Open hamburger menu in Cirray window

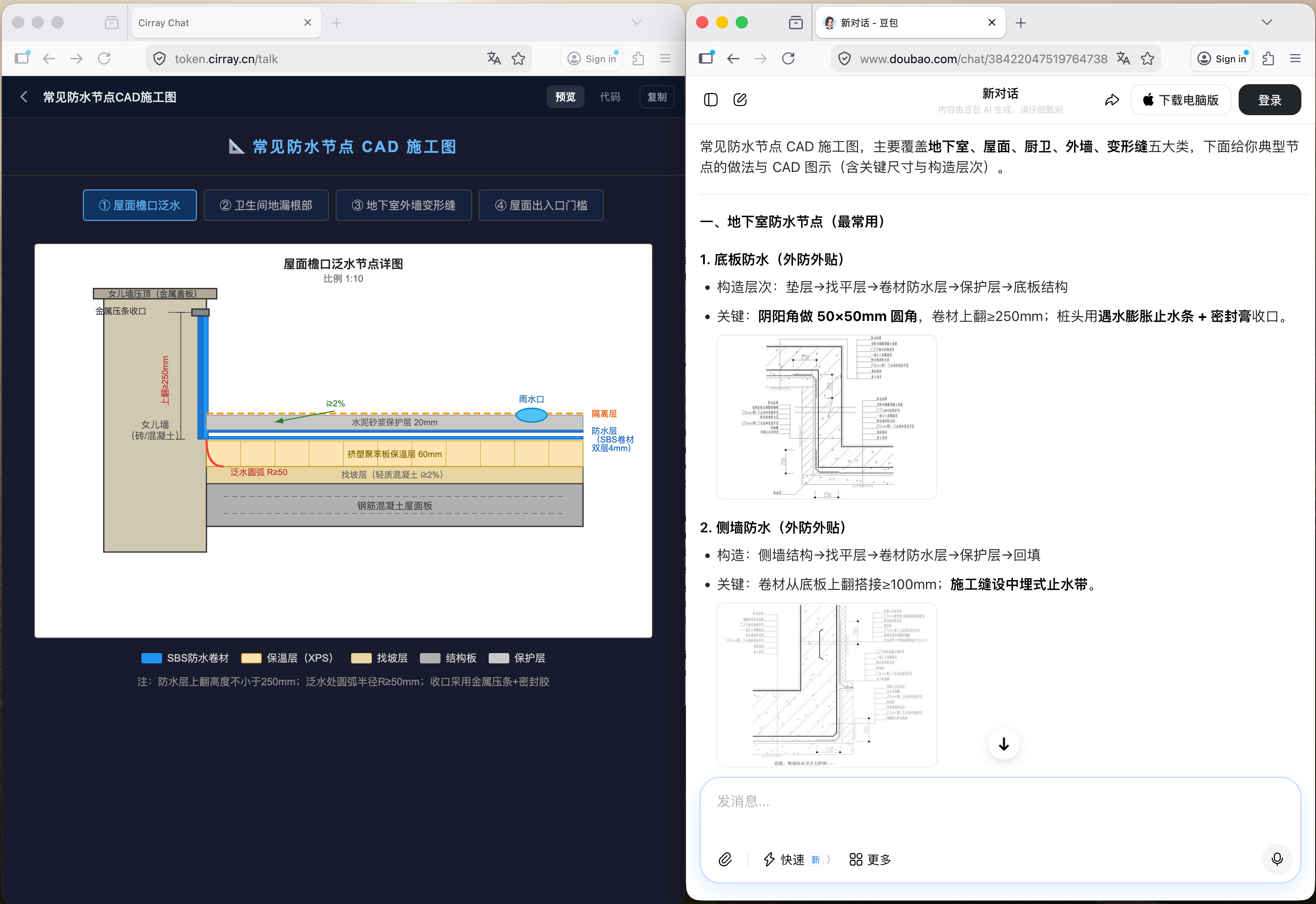[x=665, y=58]
